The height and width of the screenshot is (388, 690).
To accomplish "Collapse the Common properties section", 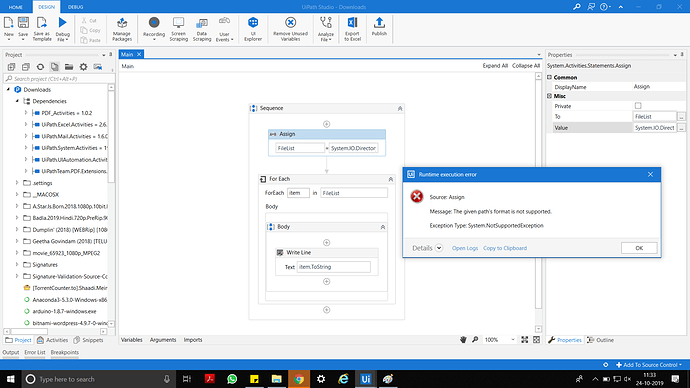I will pos(549,77).
